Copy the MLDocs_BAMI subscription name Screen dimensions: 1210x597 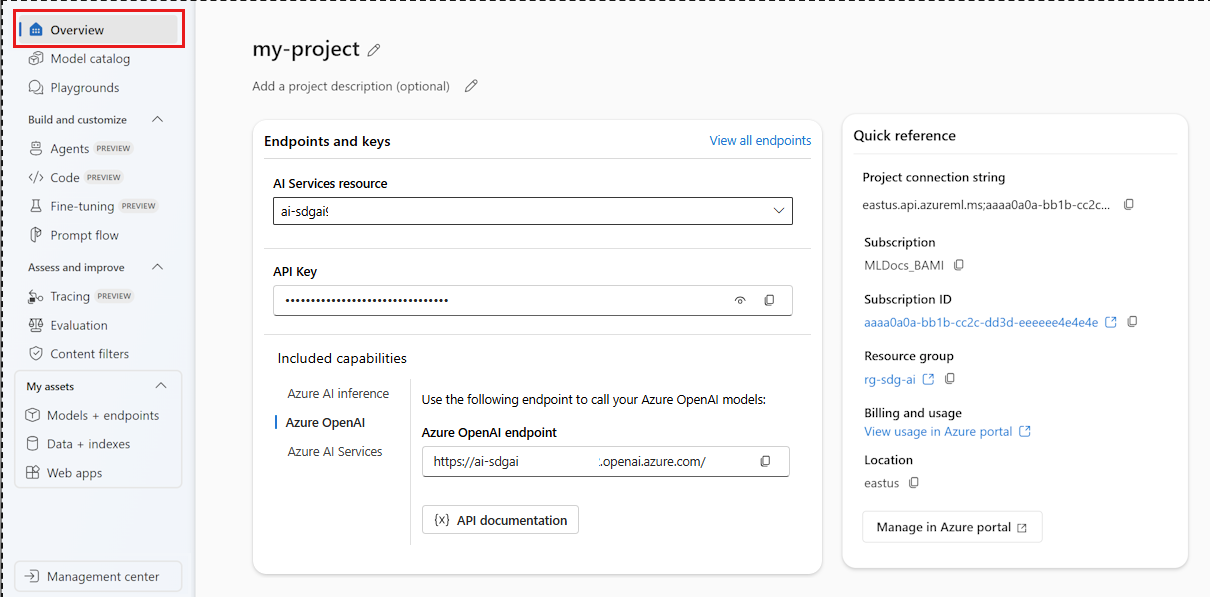pos(958,265)
